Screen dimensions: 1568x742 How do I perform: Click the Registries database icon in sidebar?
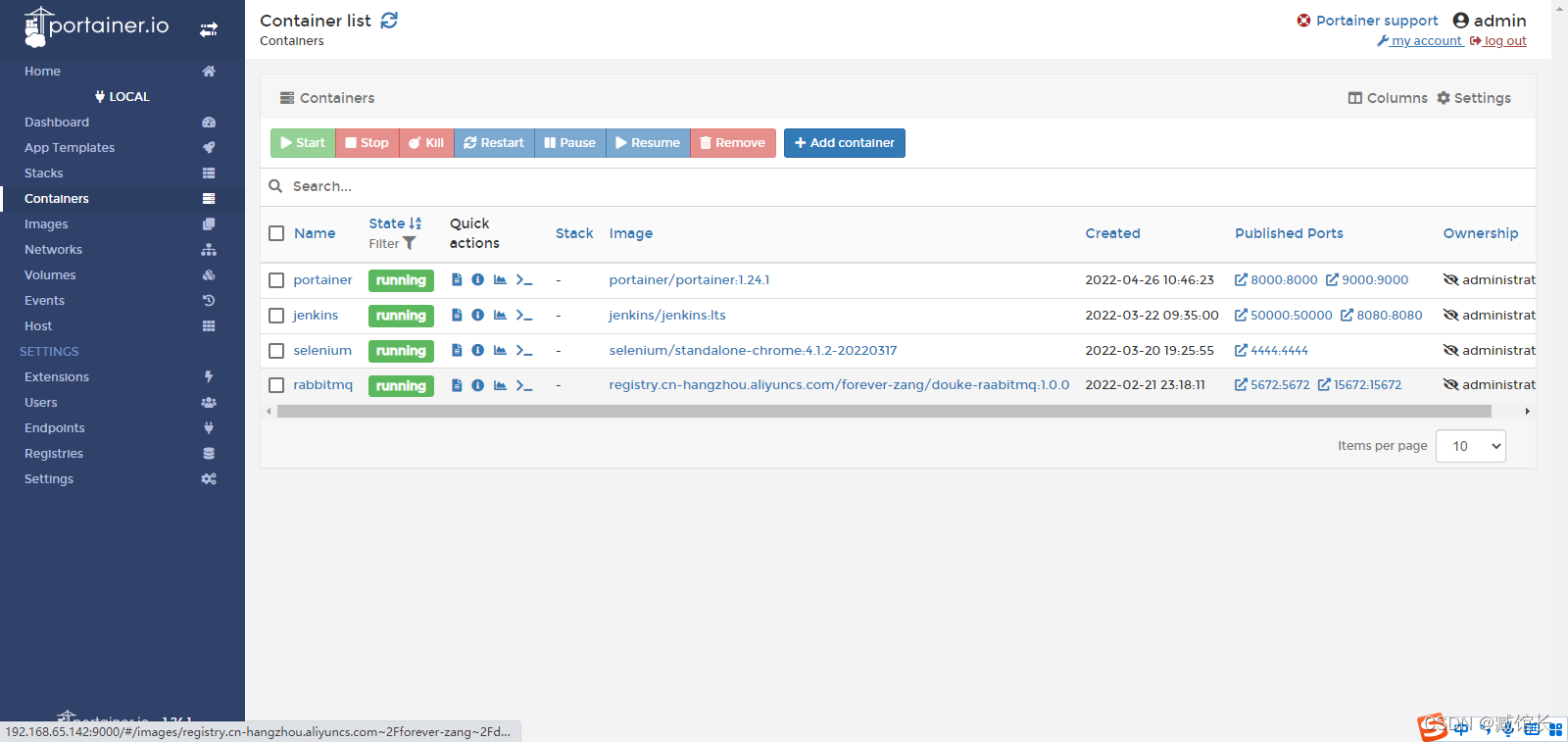pos(209,453)
